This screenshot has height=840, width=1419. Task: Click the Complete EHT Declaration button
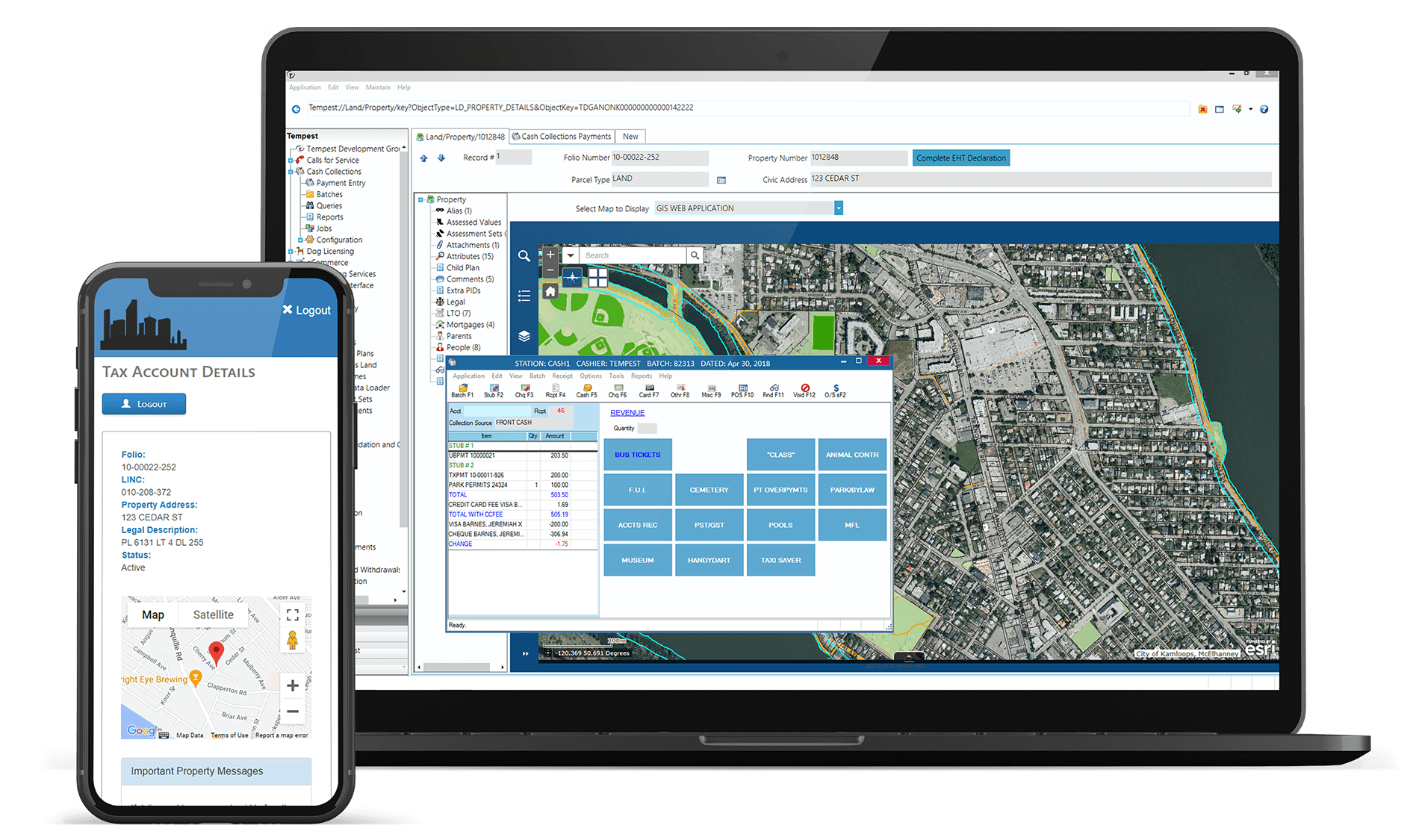click(960, 158)
